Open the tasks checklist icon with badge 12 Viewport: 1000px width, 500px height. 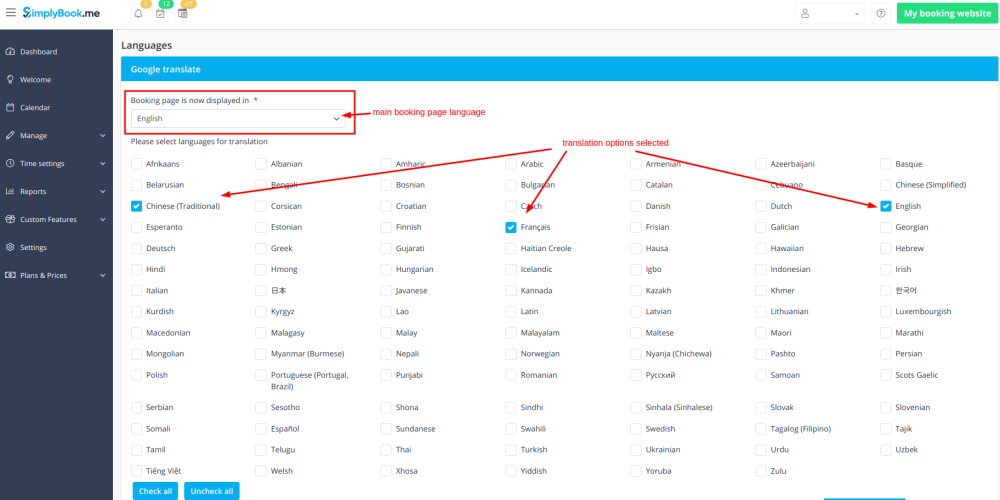pyautogui.click(x=160, y=13)
